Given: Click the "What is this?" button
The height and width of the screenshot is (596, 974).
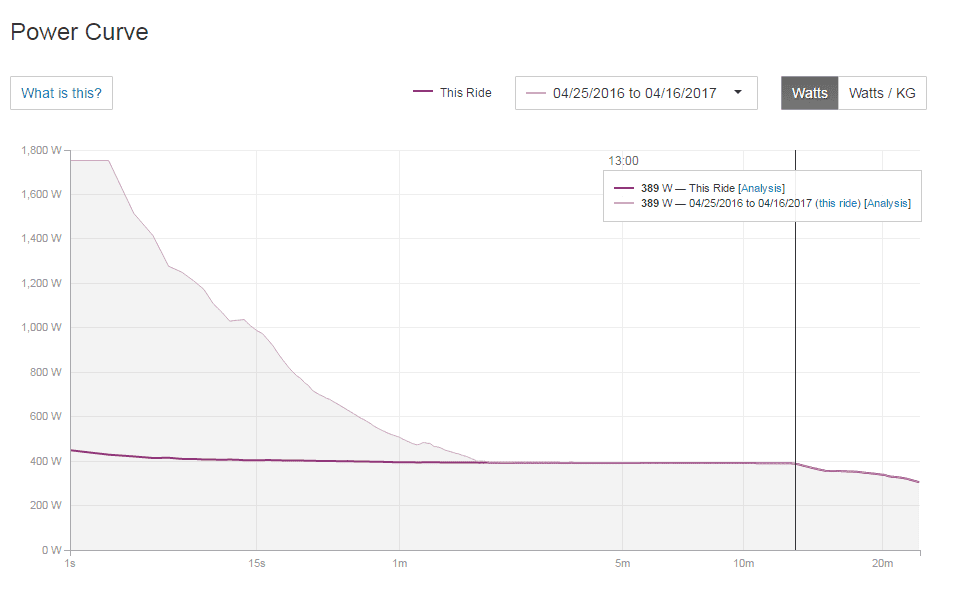Looking at the screenshot, I should pos(61,93).
